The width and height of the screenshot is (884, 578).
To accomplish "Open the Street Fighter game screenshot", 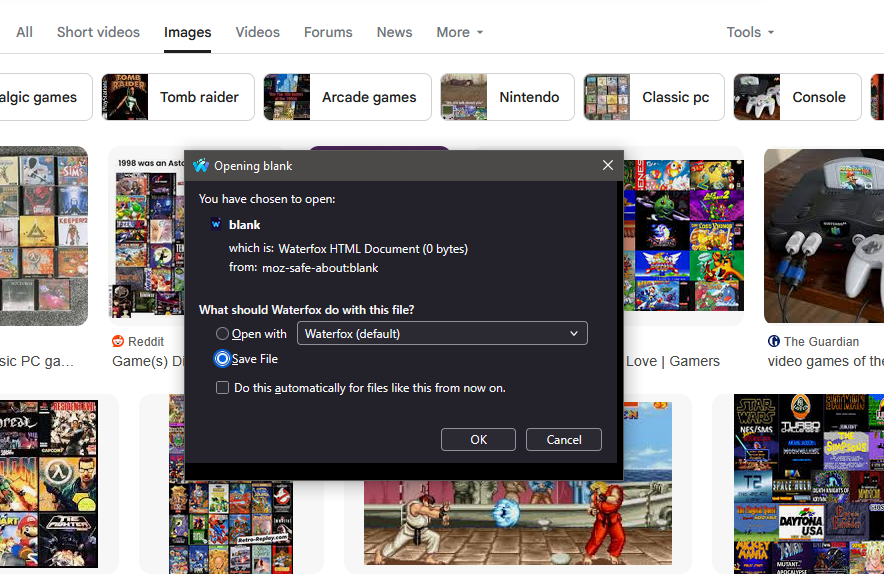I will click(x=518, y=523).
